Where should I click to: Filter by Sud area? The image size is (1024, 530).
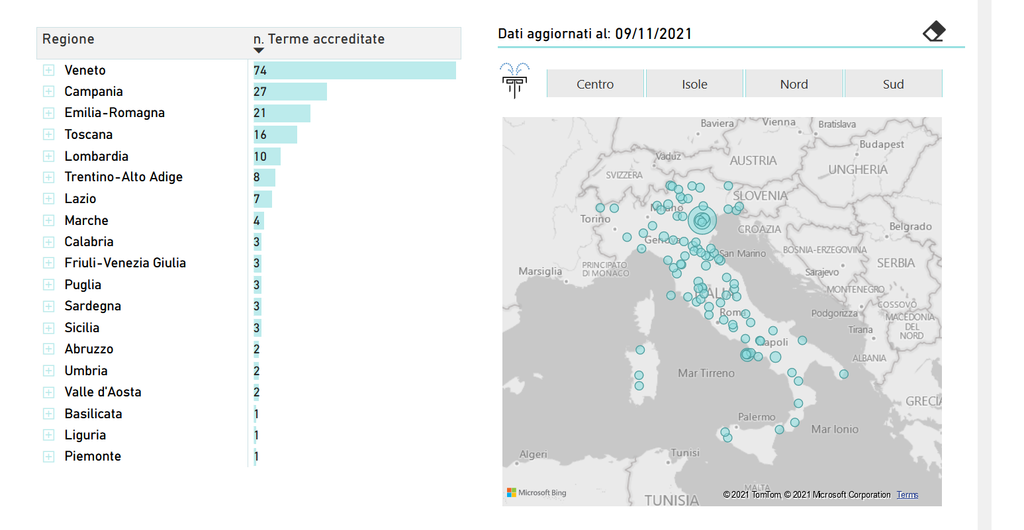pos(893,84)
